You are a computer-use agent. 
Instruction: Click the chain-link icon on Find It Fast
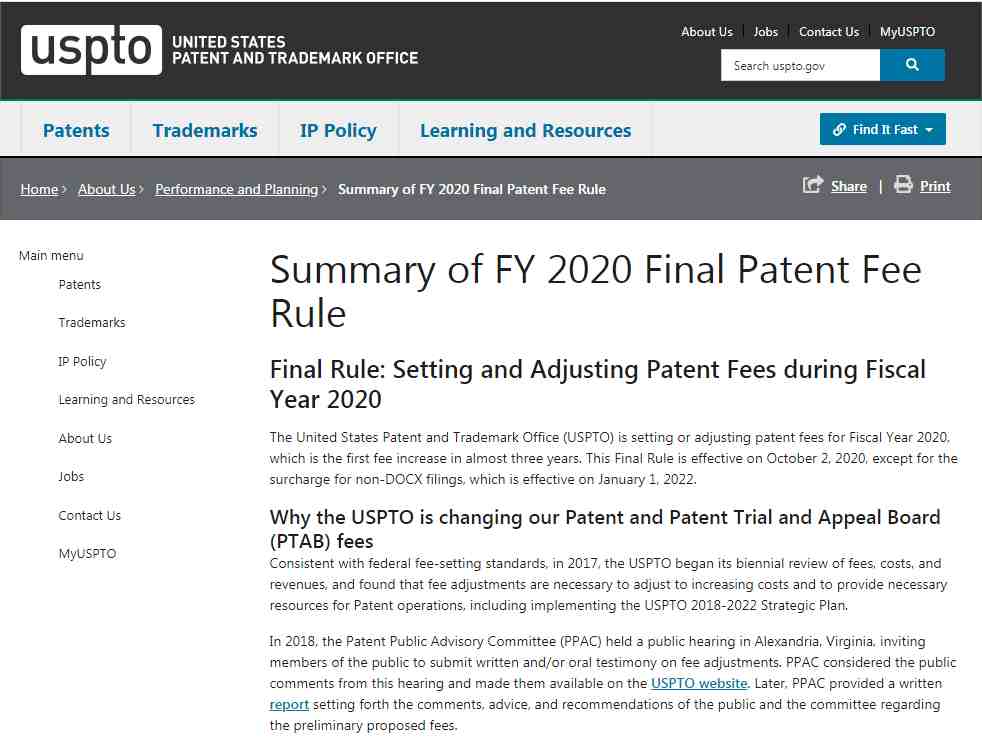pyautogui.click(x=839, y=130)
